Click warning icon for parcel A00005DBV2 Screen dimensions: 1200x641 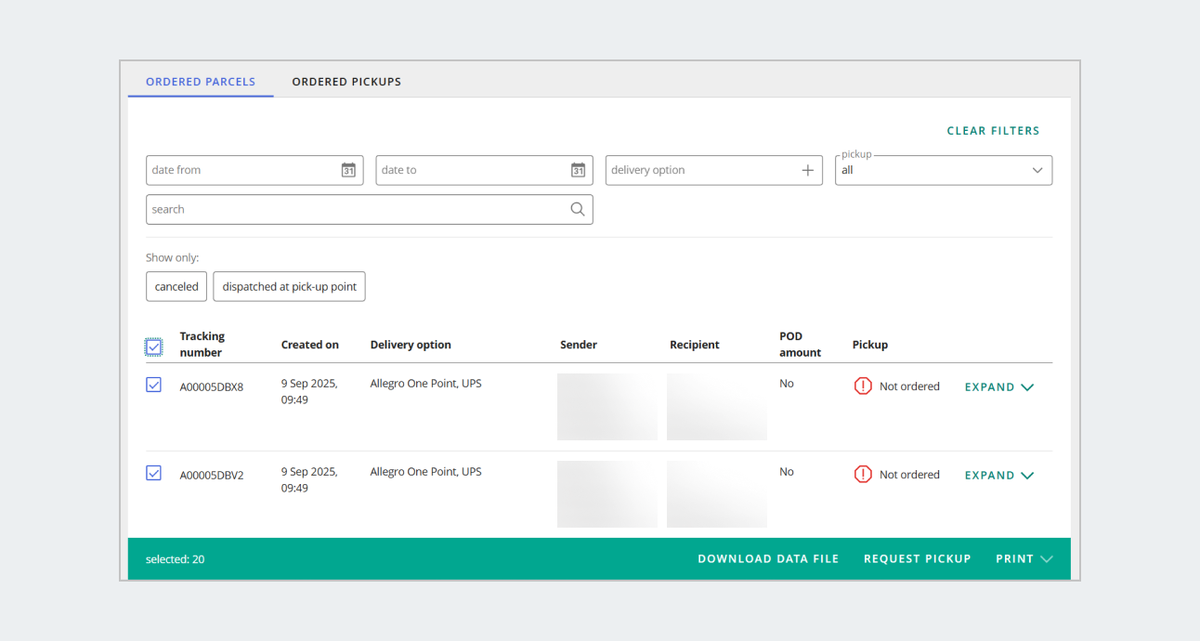tap(863, 474)
